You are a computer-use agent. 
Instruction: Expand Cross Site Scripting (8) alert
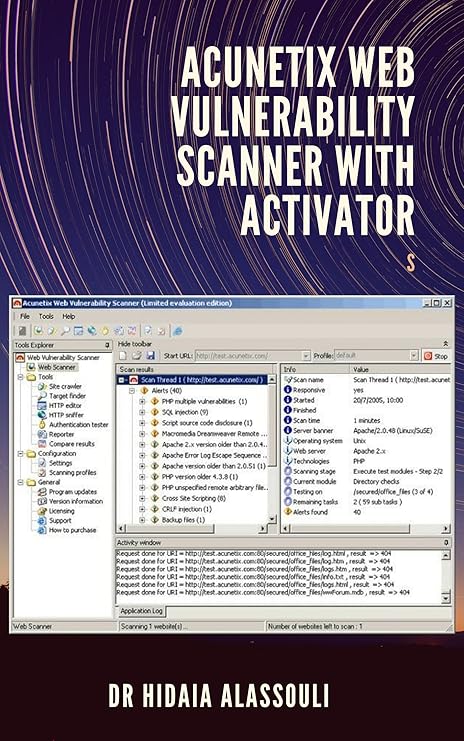tap(142, 498)
